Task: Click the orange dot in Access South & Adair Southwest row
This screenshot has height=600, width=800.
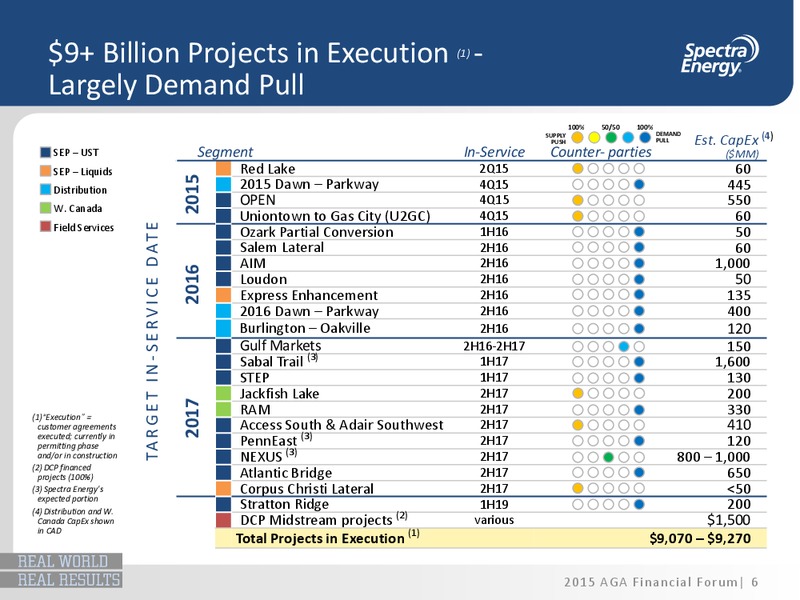Action: pyautogui.click(x=578, y=425)
